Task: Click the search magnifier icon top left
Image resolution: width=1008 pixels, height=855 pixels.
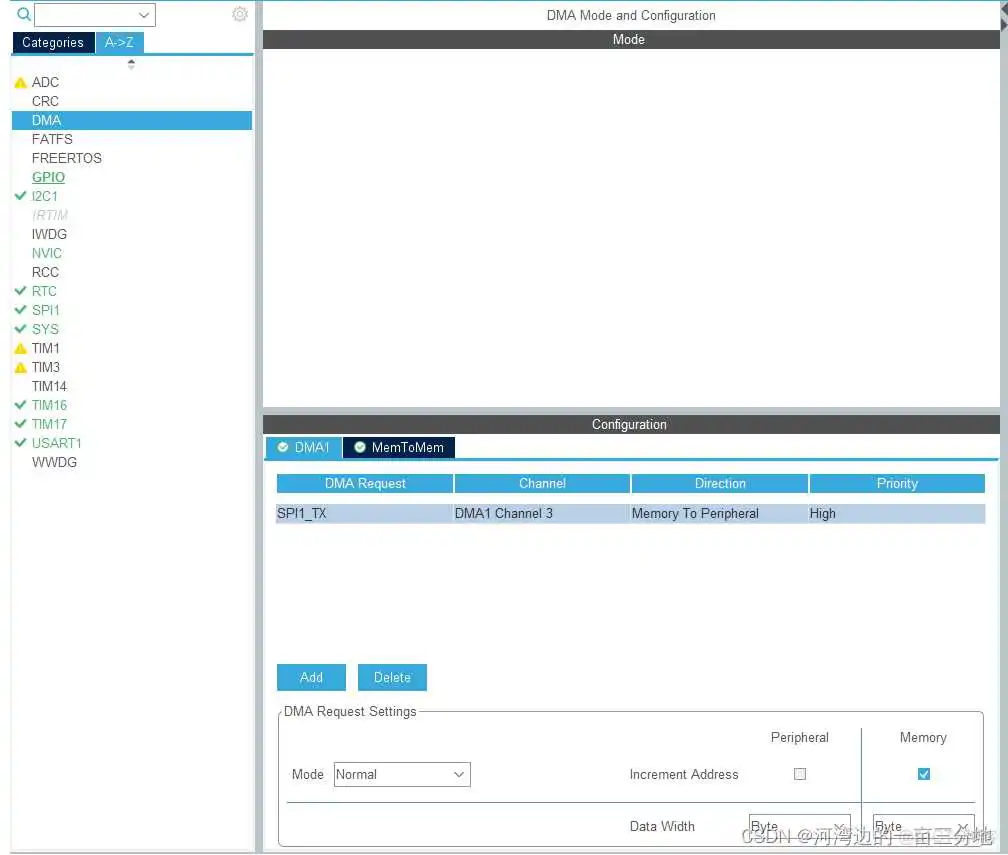Action: pos(23,15)
